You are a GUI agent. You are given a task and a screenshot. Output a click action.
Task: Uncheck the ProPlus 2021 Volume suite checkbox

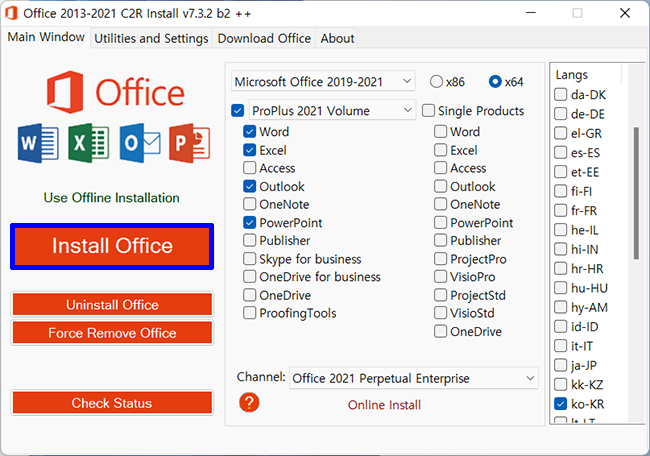(x=238, y=111)
